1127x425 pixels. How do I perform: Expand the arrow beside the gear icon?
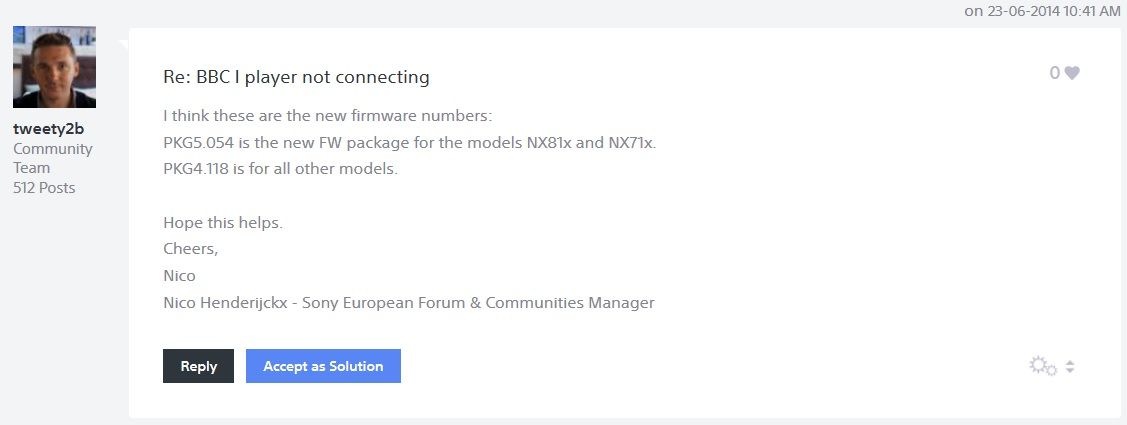click(x=1069, y=367)
